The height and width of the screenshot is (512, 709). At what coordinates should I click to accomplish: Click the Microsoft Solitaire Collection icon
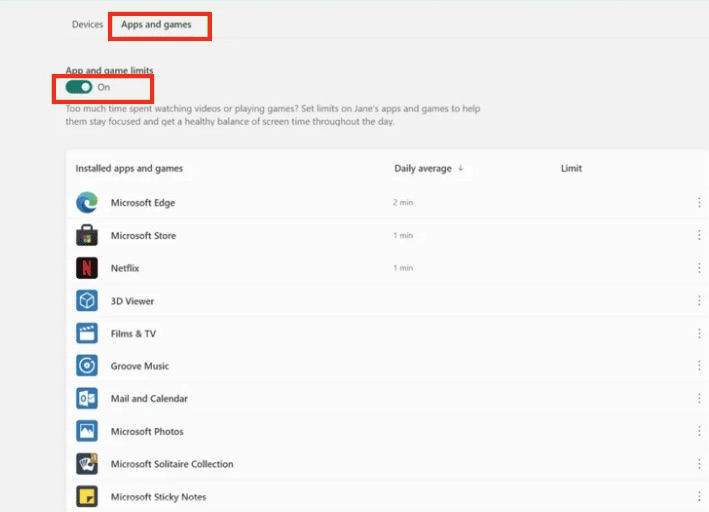click(87, 464)
